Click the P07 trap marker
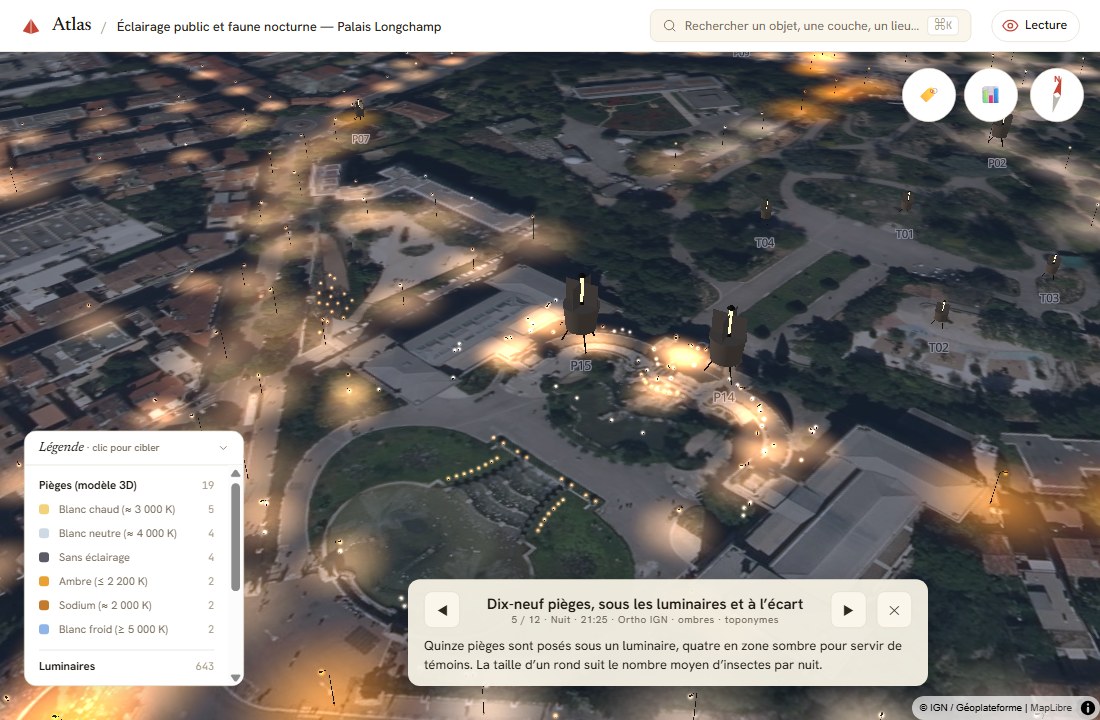The width and height of the screenshot is (1100, 720). coord(359,109)
